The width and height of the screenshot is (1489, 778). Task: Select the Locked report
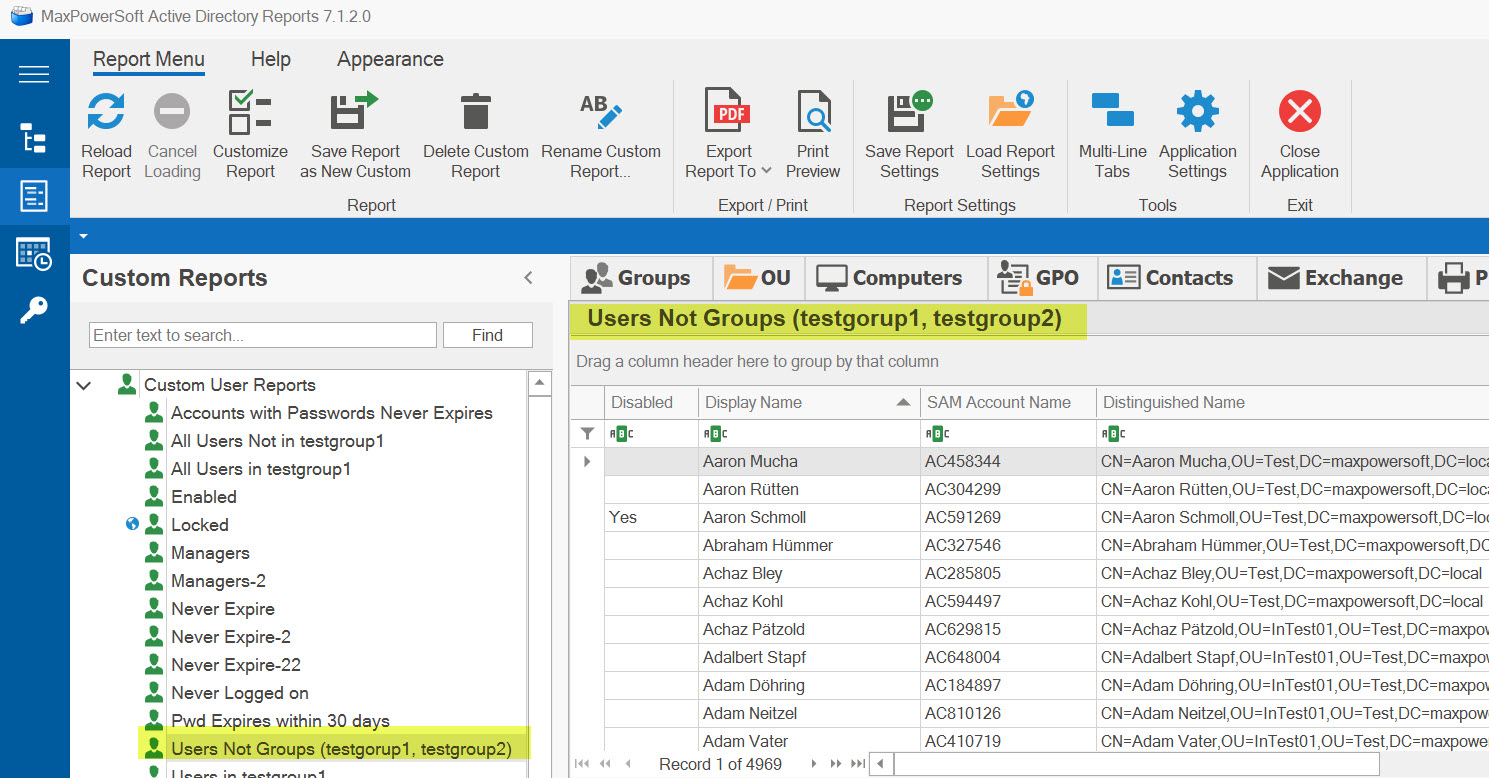click(200, 525)
